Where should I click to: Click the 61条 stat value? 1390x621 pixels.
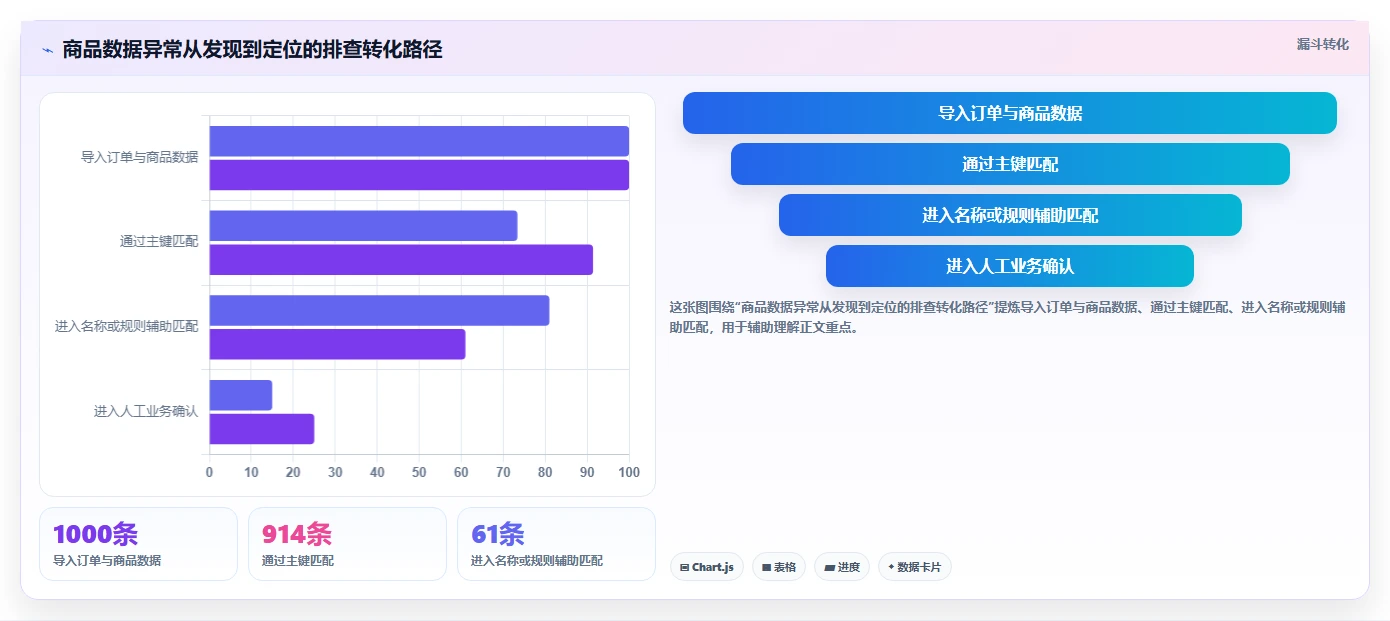(x=497, y=534)
